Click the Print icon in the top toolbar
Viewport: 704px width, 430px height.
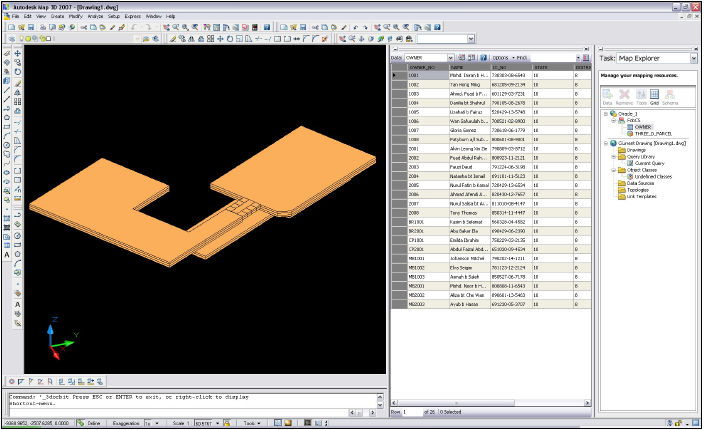tap(43, 27)
